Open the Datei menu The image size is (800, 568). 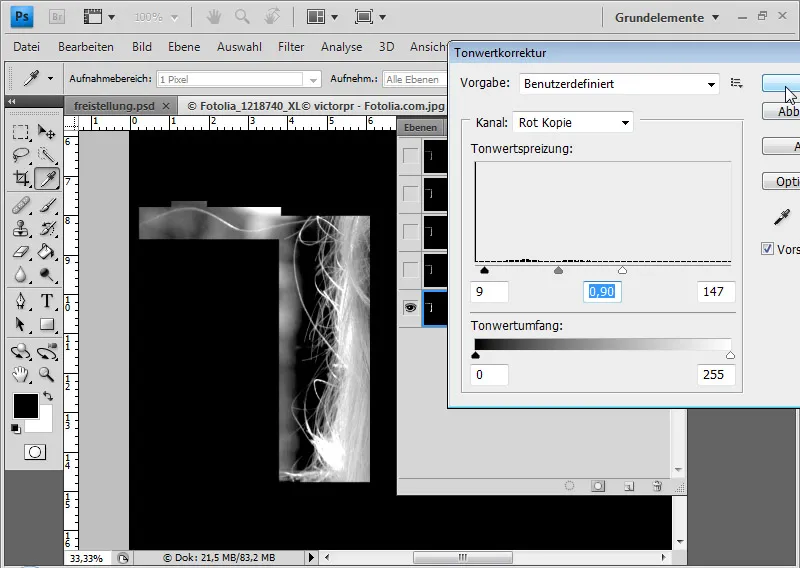coord(27,47)
